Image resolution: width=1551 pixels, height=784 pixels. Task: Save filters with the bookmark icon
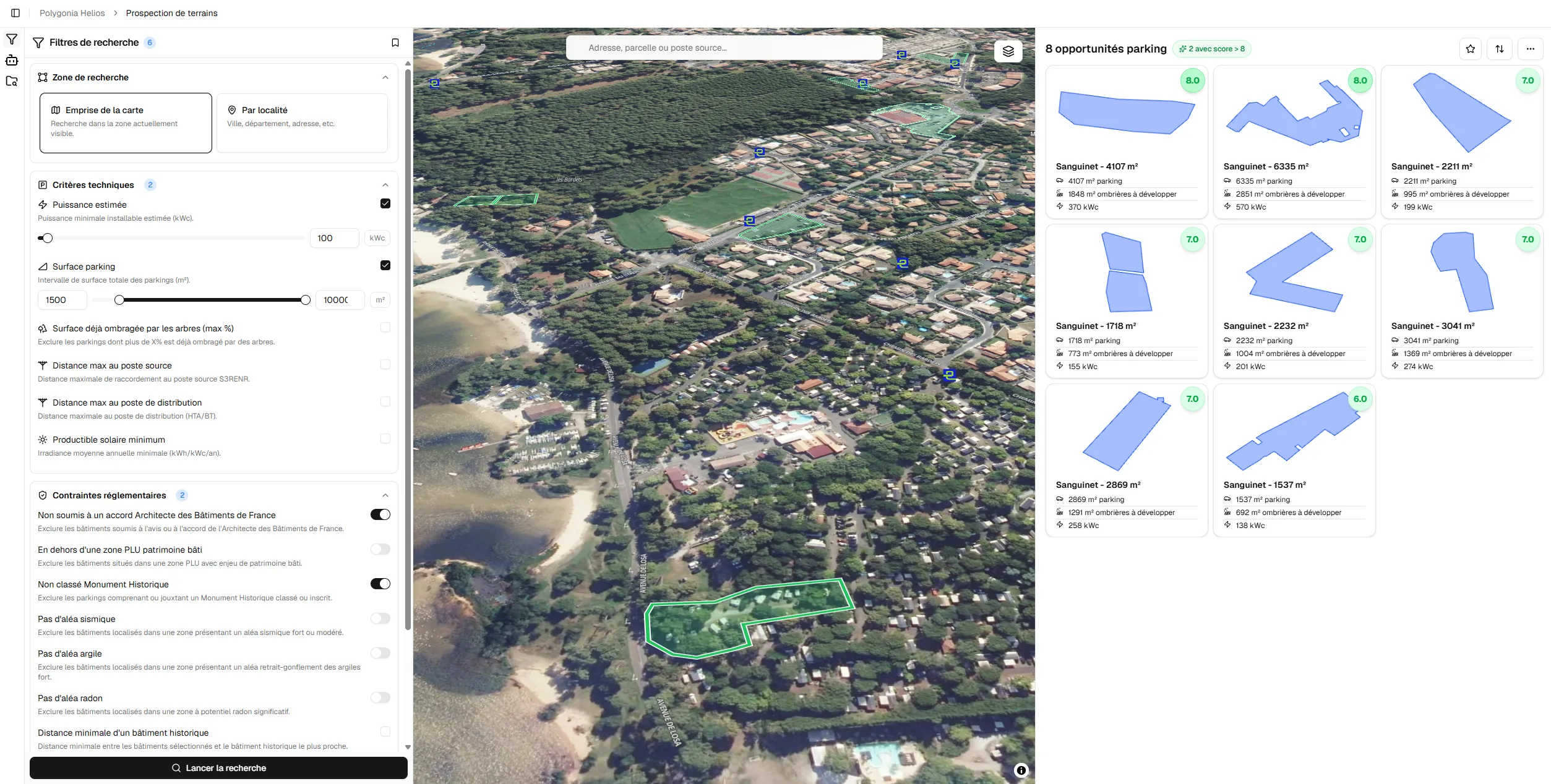[x=395, y=43]
